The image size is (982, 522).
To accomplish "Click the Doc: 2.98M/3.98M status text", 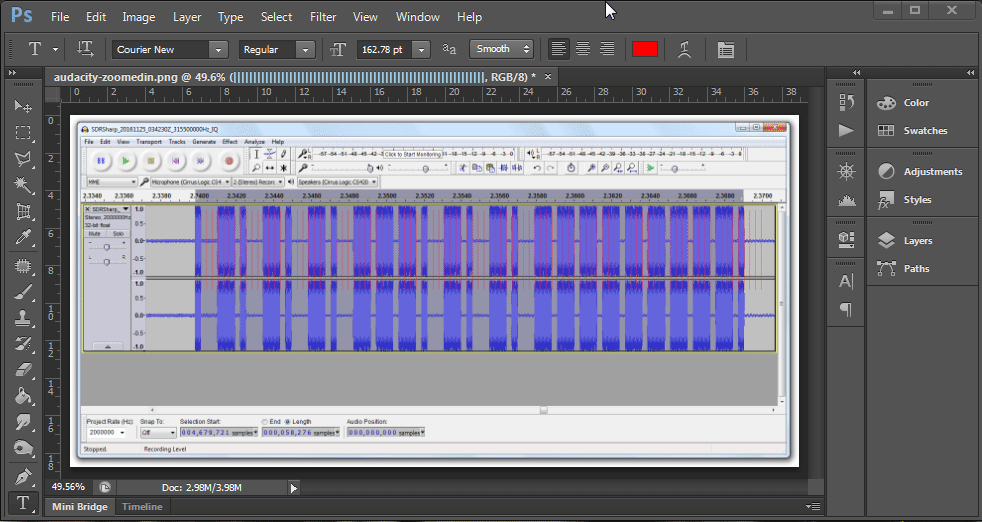I will coord(202,487).
